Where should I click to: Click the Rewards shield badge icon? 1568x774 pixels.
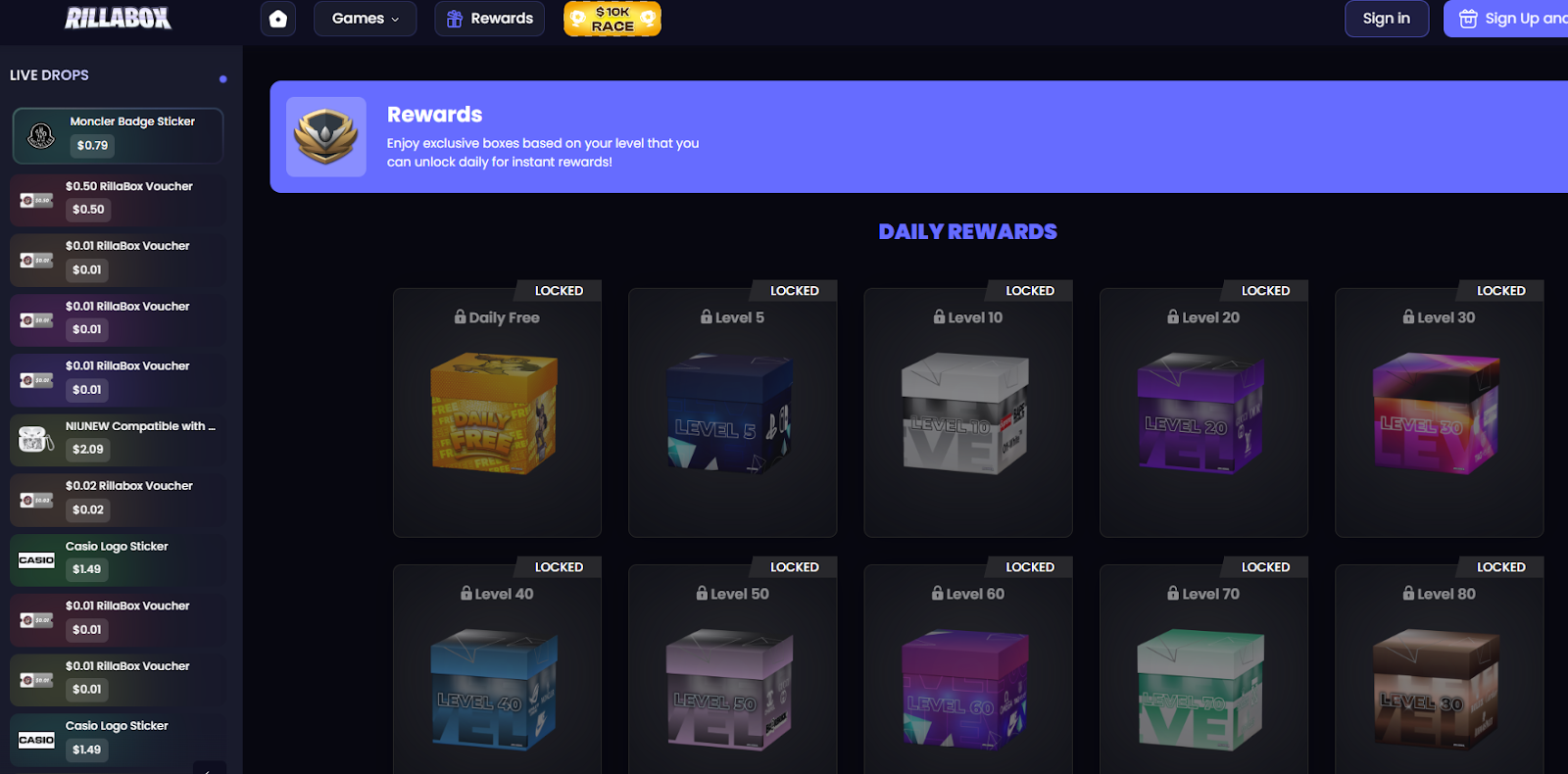tap(326, 136)
